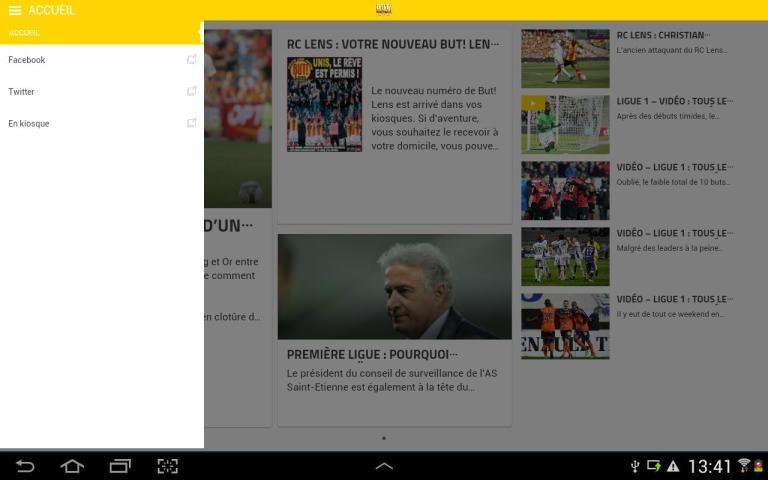Open the RC Lens nouveau But! article
Screen dimensions: 768x480
[392, 44]
